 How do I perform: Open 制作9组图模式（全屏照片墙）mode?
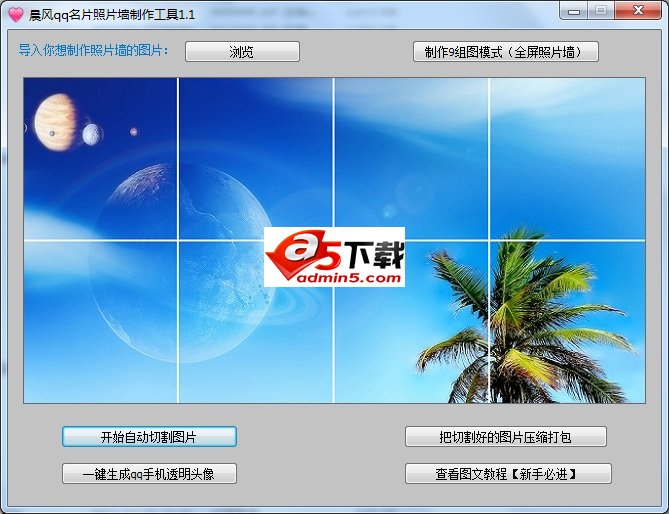(x=506, y=52)
